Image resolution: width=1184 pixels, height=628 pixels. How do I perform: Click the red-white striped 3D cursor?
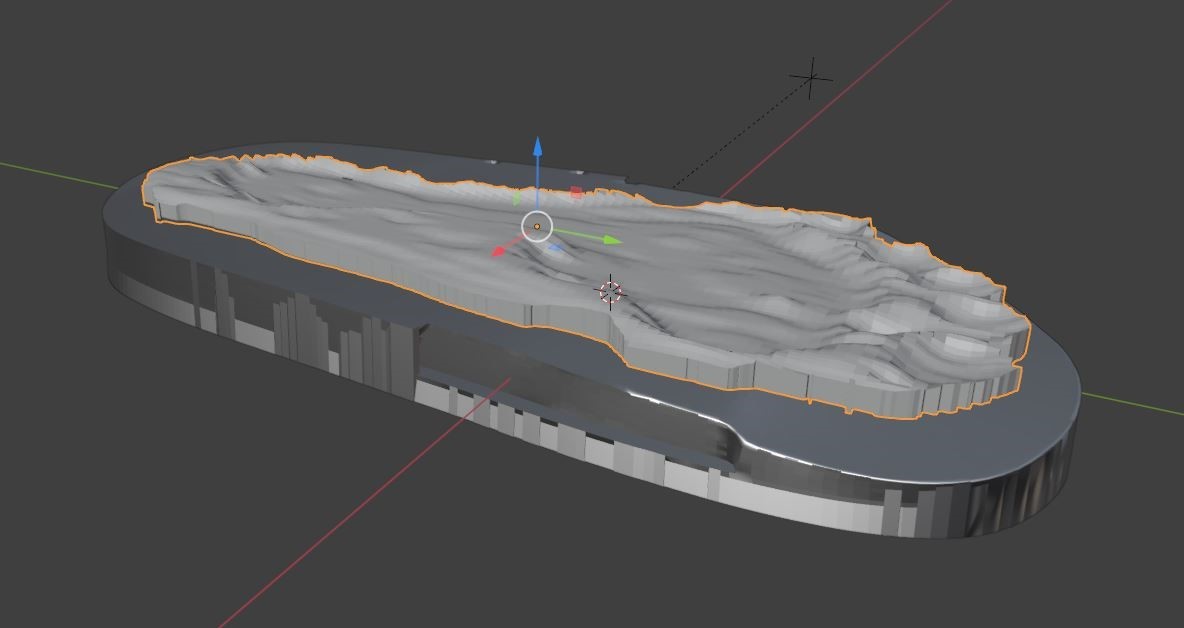pos(609,292)
